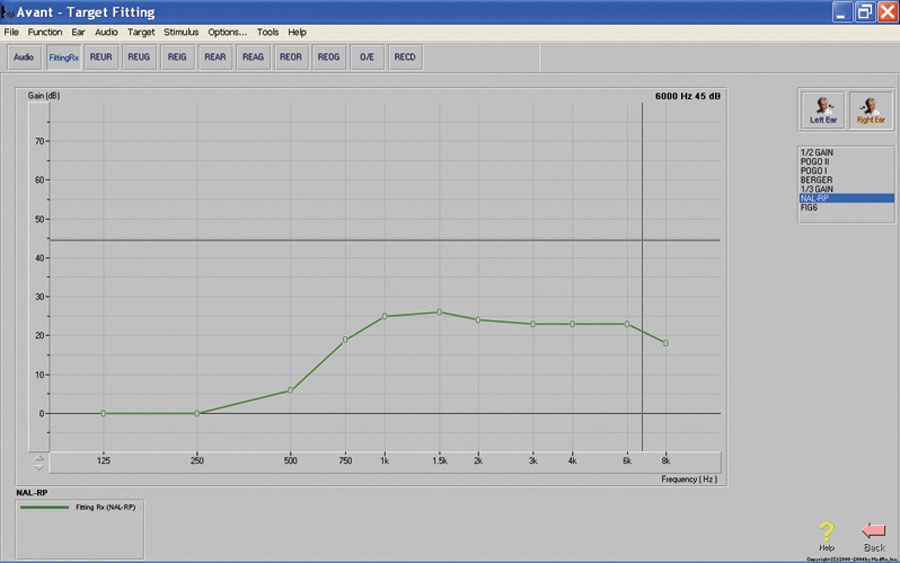Select POGO II from fitting list
900x563 pixels.
(x=816, y=161)
